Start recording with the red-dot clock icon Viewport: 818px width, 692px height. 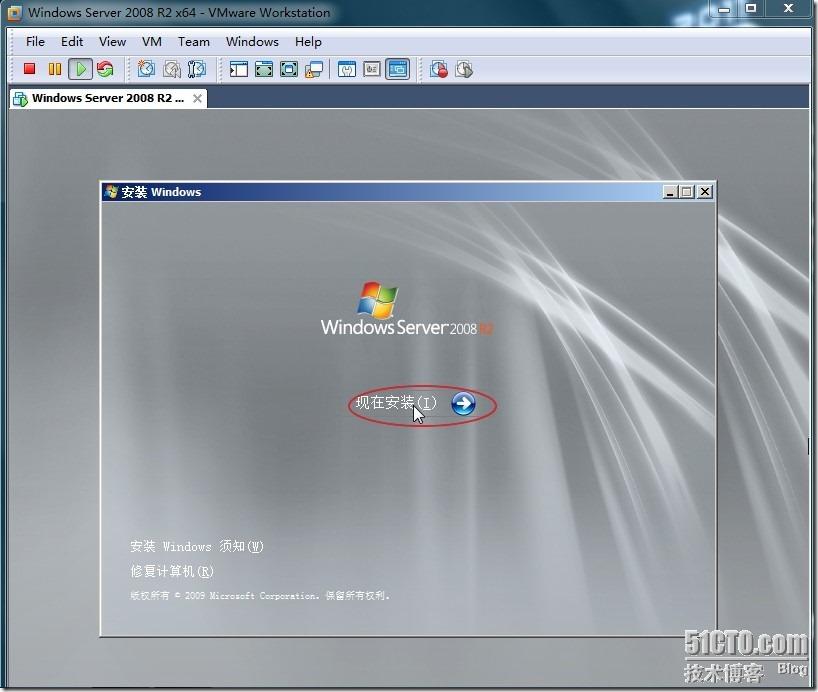[x=439, y=69]
